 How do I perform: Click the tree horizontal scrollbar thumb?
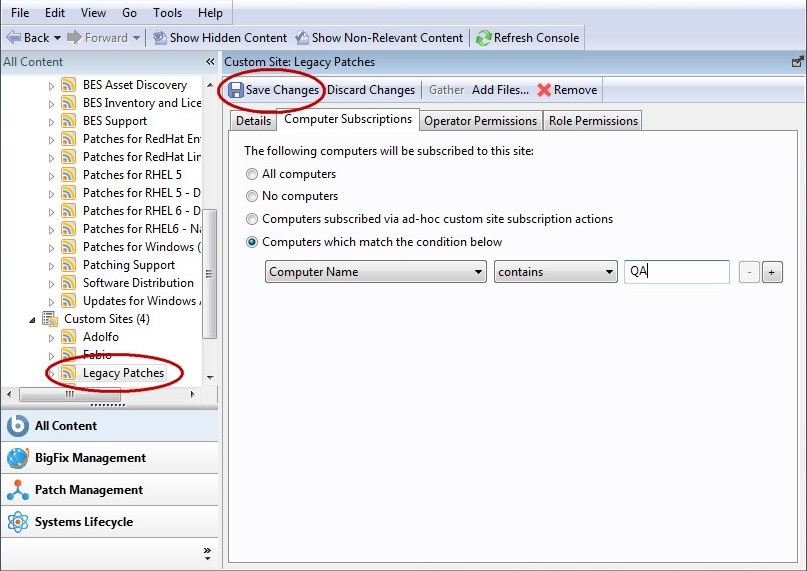pos(69,394)
